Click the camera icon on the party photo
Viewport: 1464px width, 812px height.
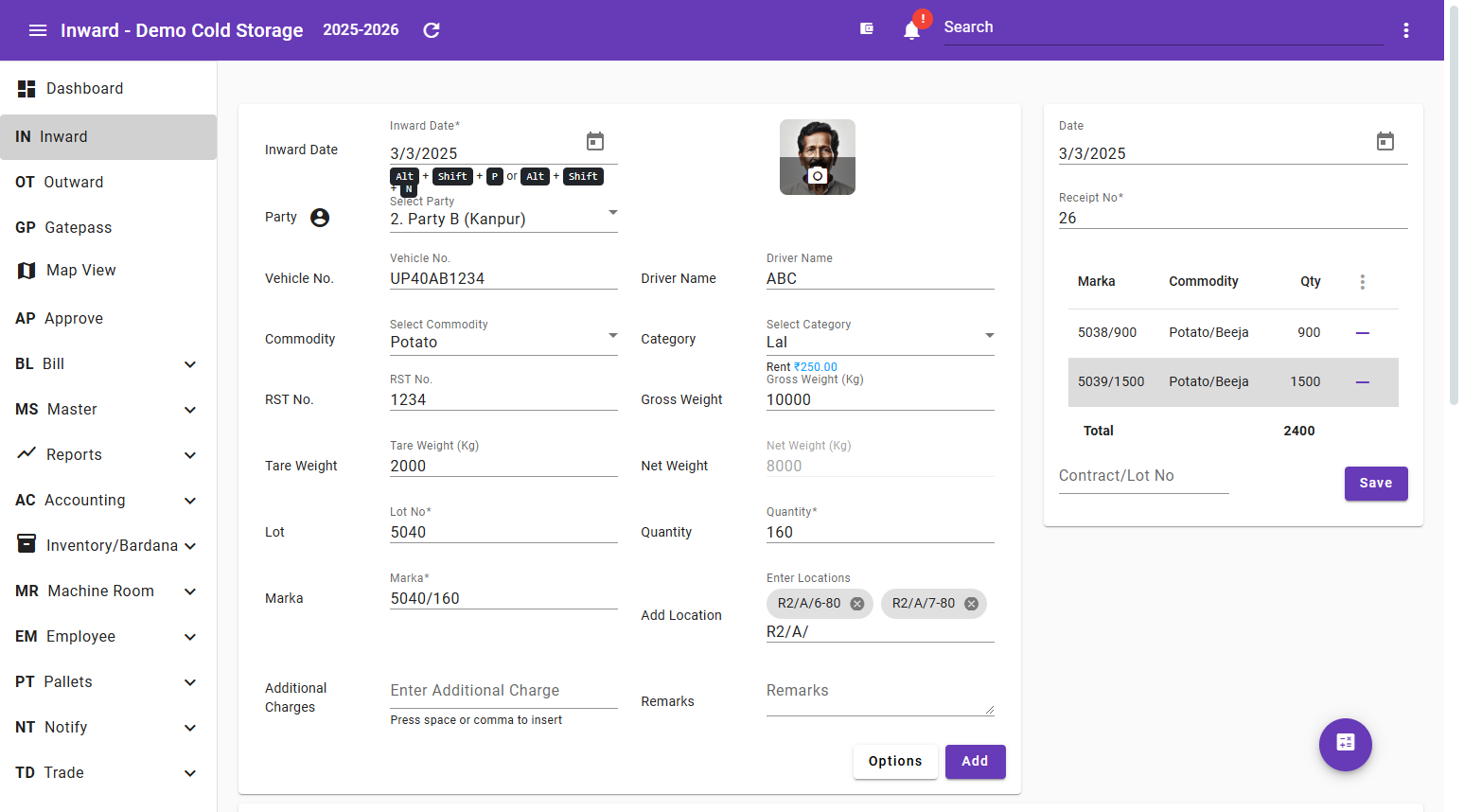817,176
